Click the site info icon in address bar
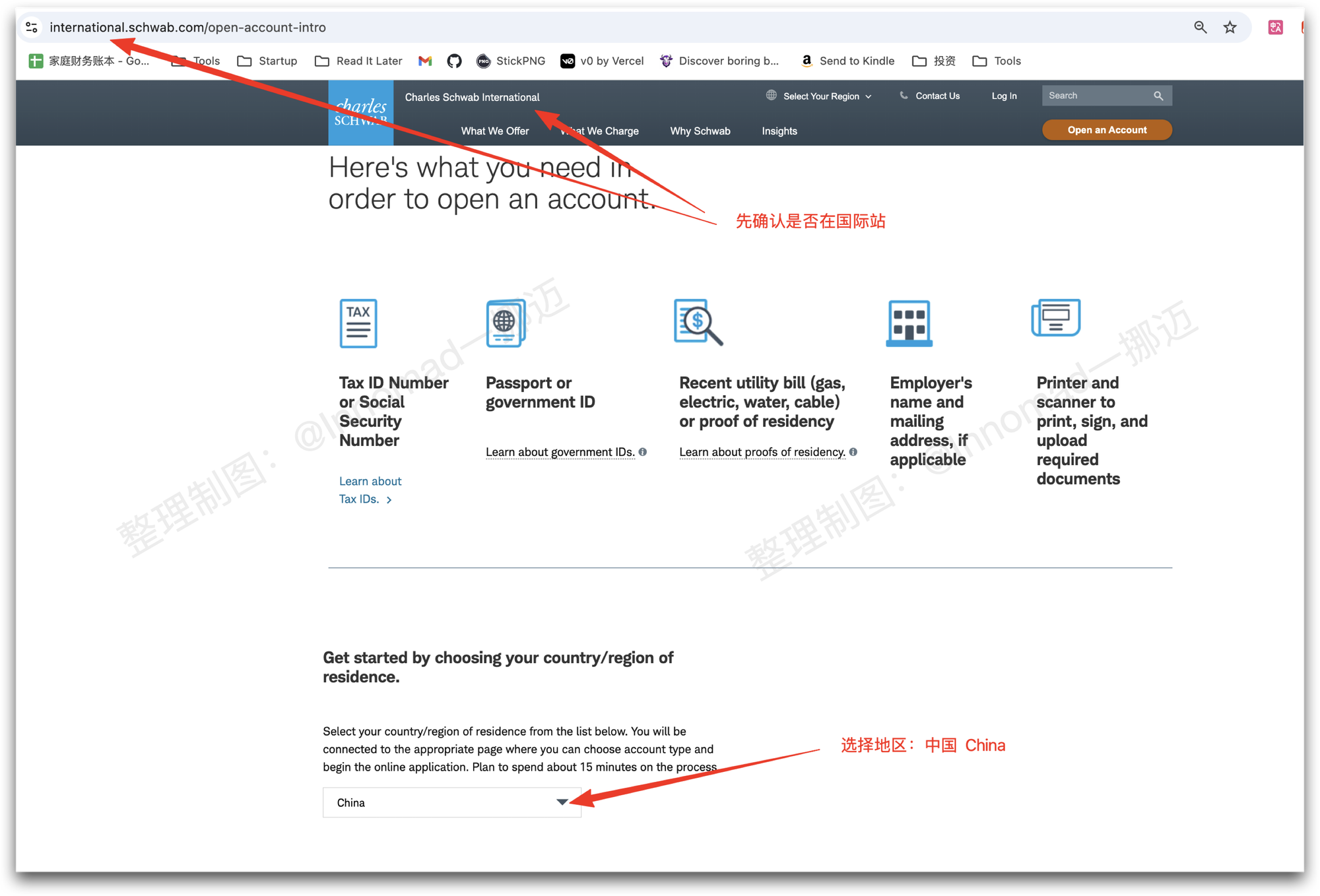 31,27
